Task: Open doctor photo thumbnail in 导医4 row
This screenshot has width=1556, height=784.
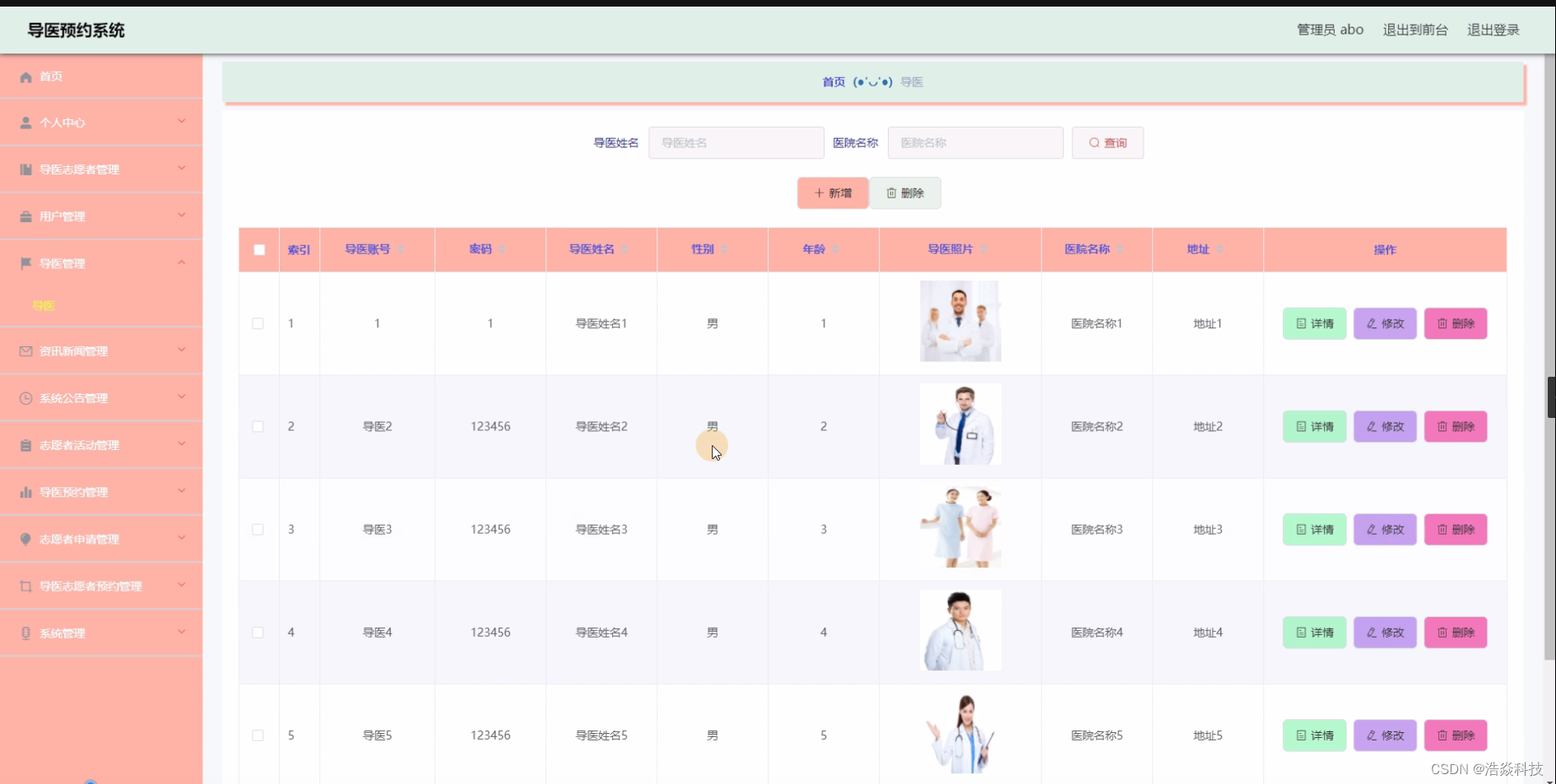Action: tap(960, 629)
